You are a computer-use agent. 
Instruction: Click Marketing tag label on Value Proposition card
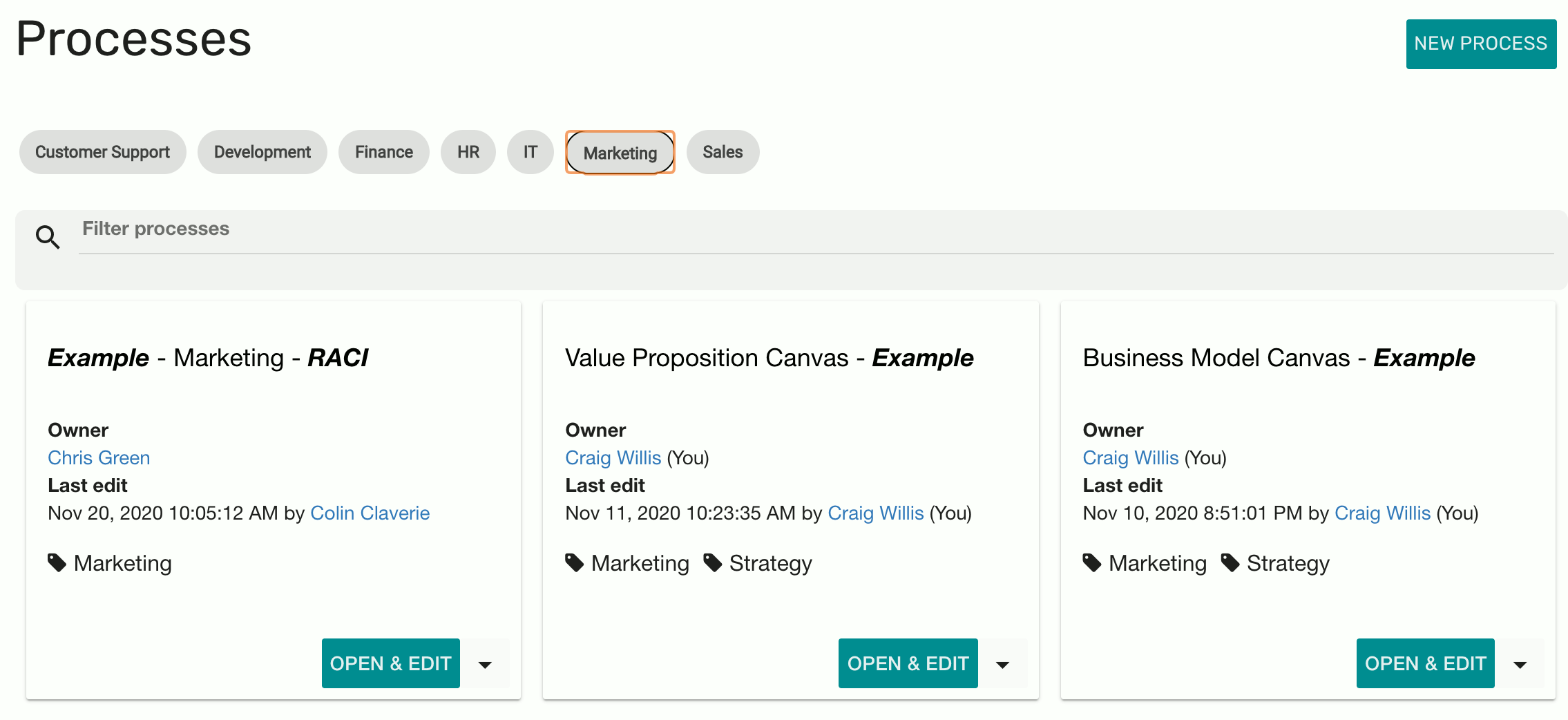pyautogui.click(x=640, y=563)
